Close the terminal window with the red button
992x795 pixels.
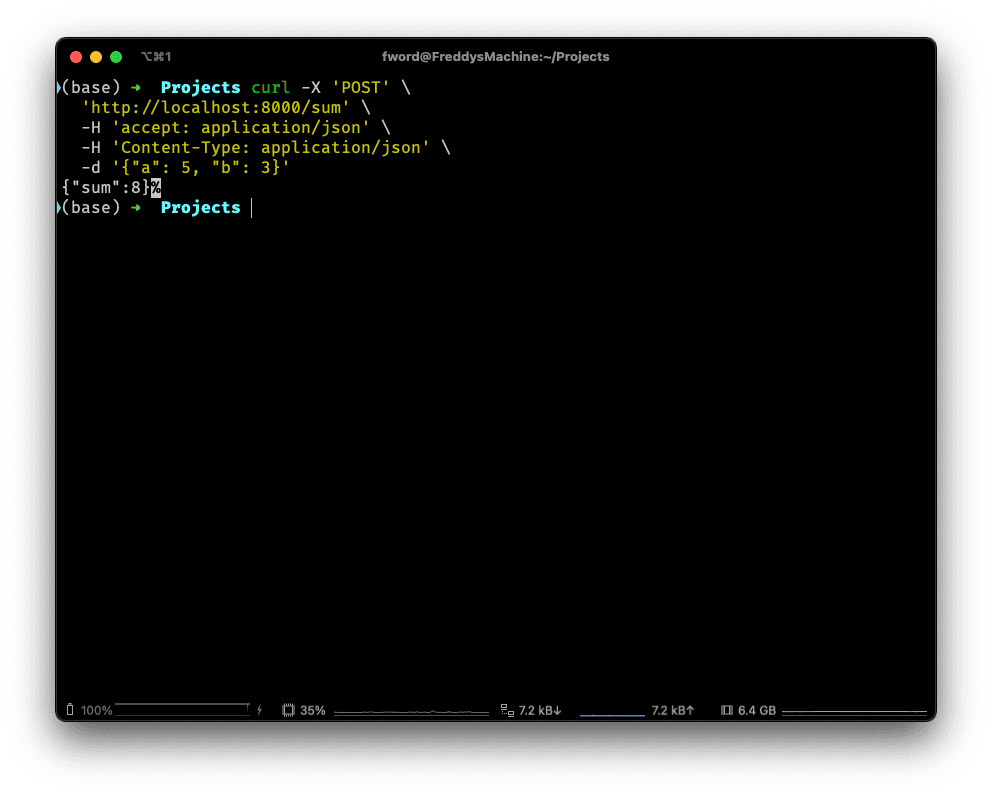click(x=76, y=57)
